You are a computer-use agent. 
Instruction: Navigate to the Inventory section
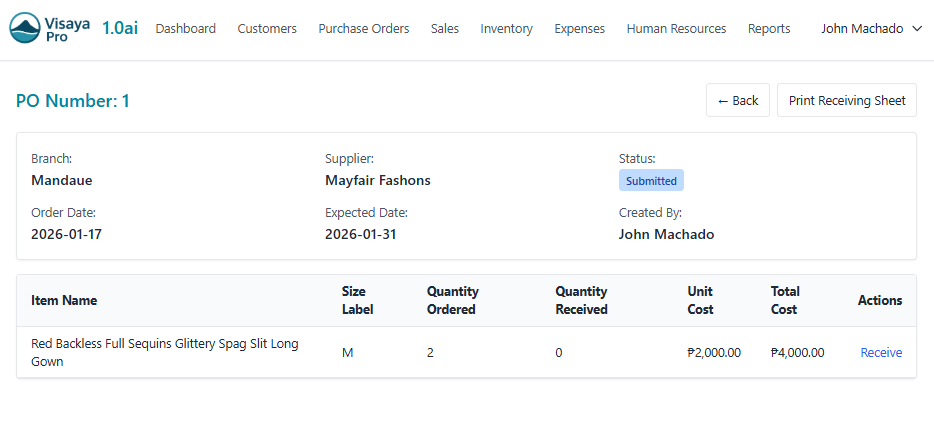[x=506, y=29]
